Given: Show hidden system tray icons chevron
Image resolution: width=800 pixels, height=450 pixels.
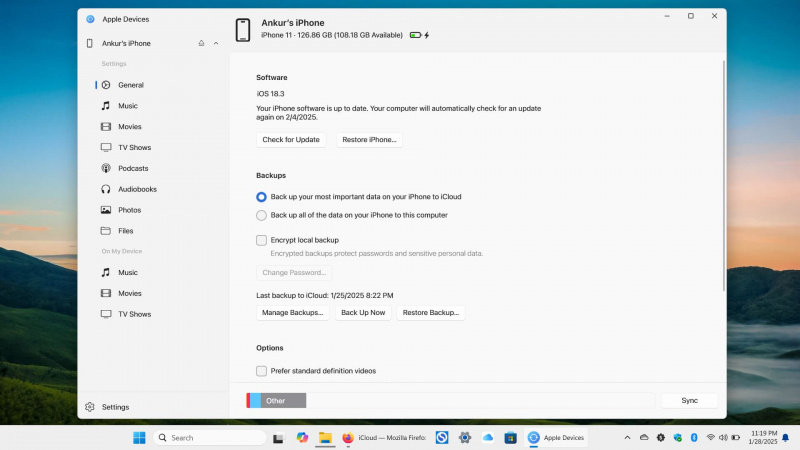Looking at the screenshot, I should (x=628, y=438).
